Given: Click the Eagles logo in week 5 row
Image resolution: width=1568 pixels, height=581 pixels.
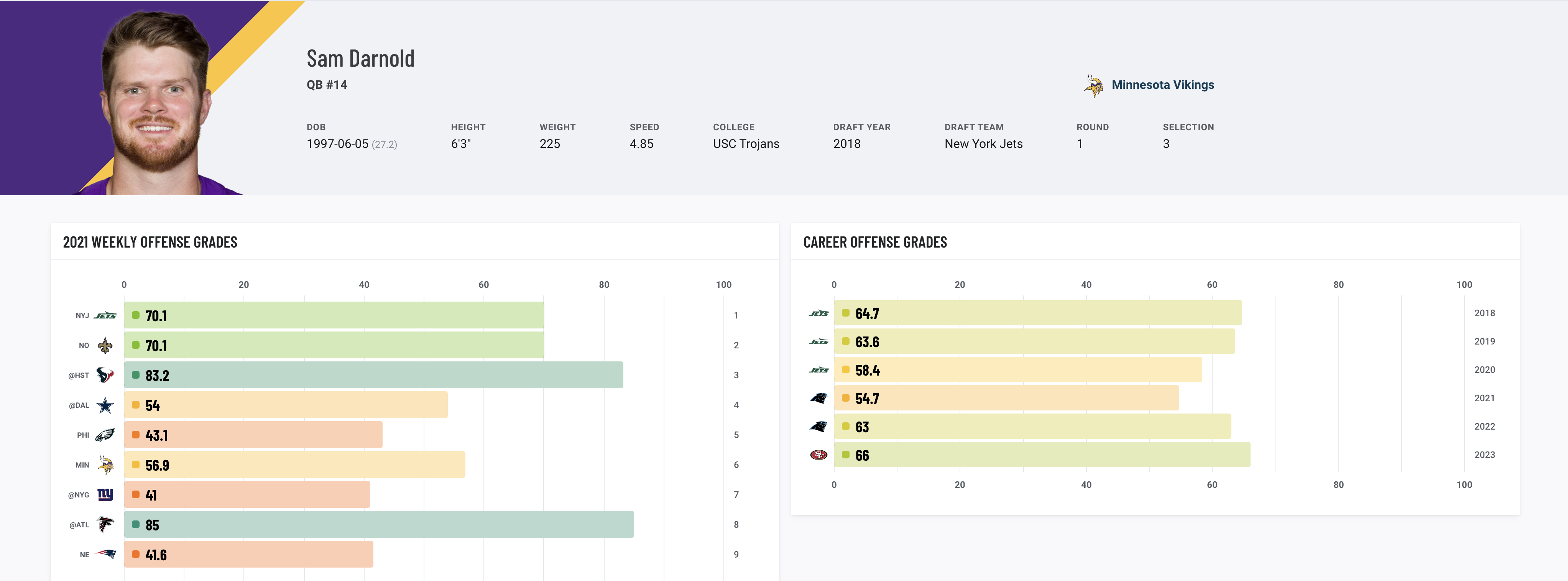Looking at the screenshot, I should point(105,435).
